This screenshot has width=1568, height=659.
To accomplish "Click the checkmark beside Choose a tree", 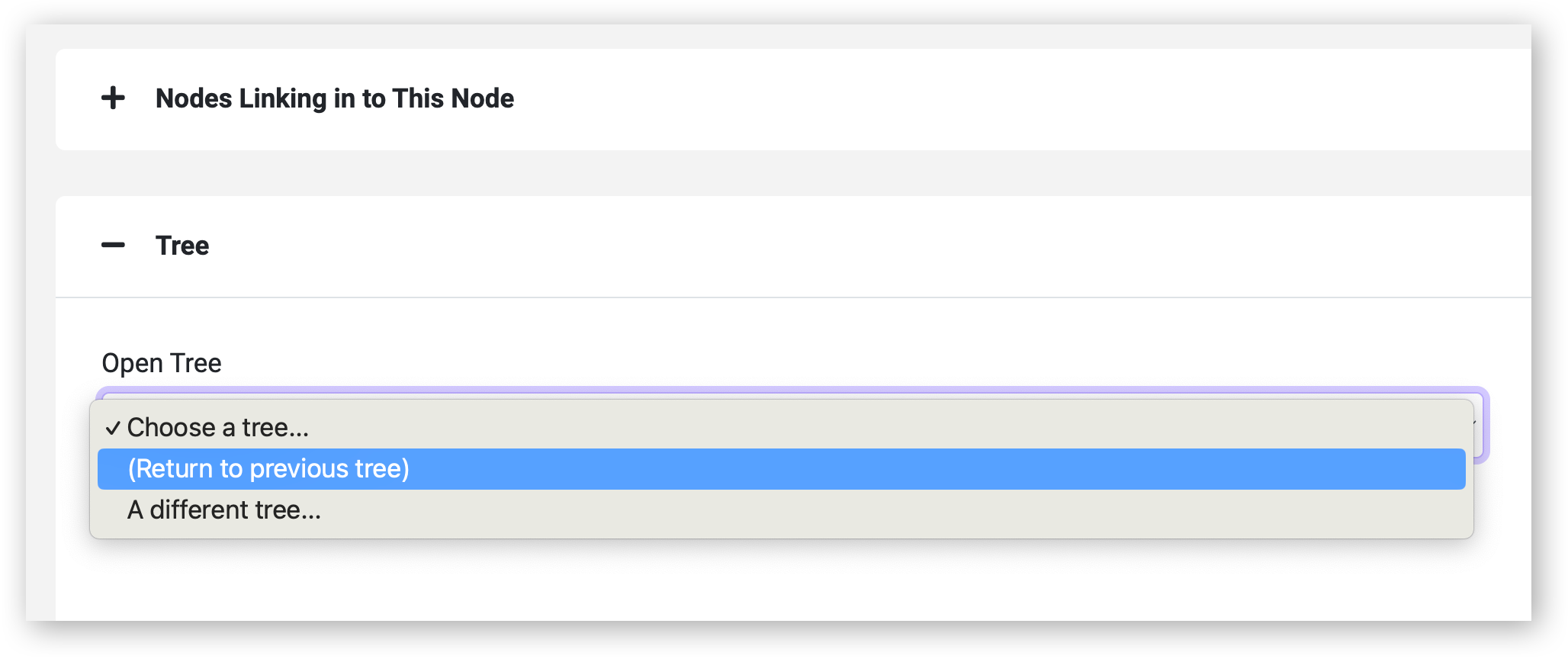I will coord(113,428).
